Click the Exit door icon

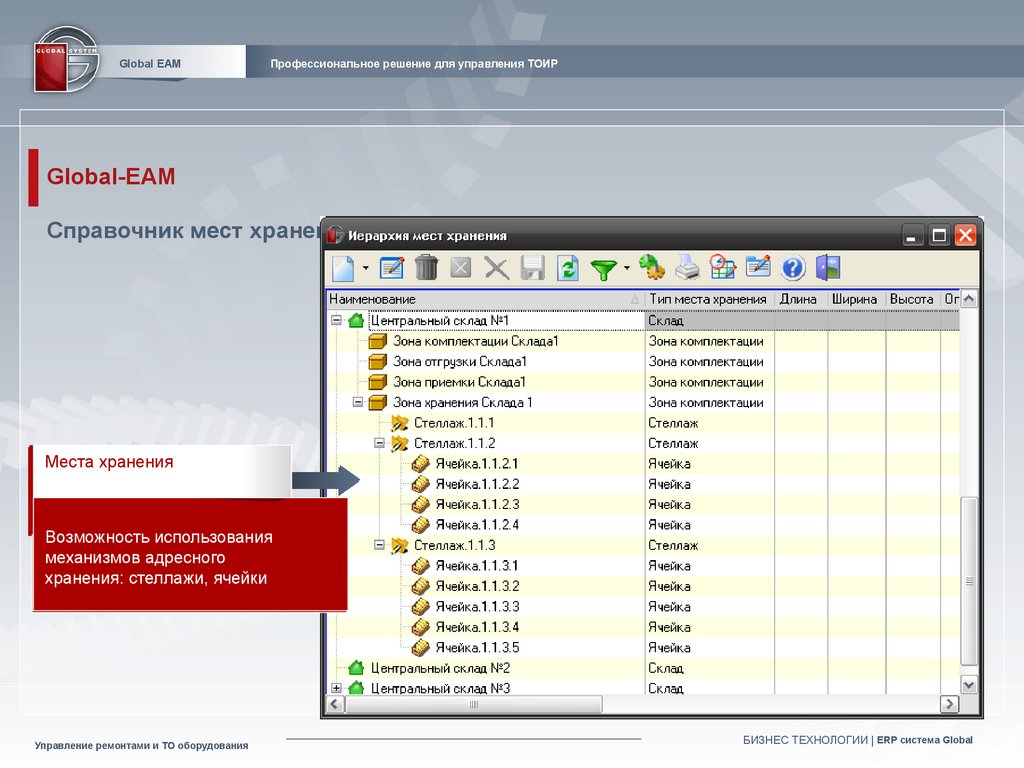[x=828, y=268]
